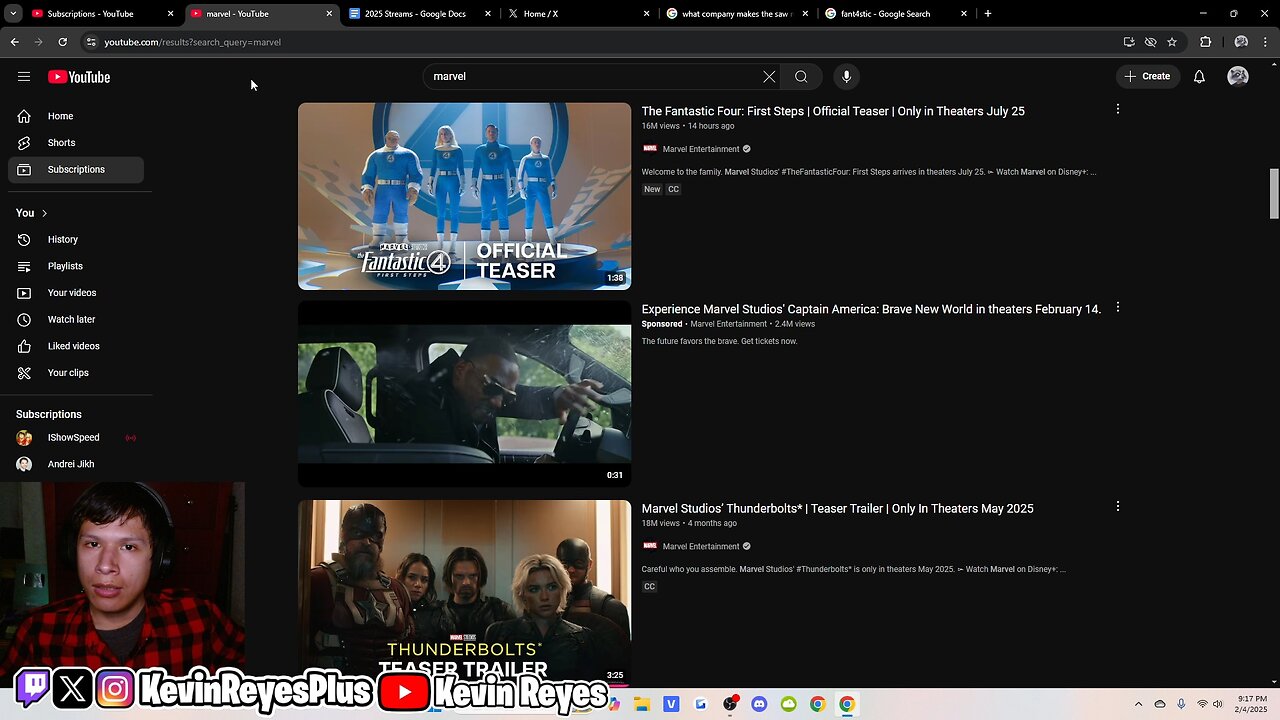This screenshot has width=1280, height=720.
Task: Open the YouTube account avatar menu
Action: pyautogui.click(x=1238, y=76)
